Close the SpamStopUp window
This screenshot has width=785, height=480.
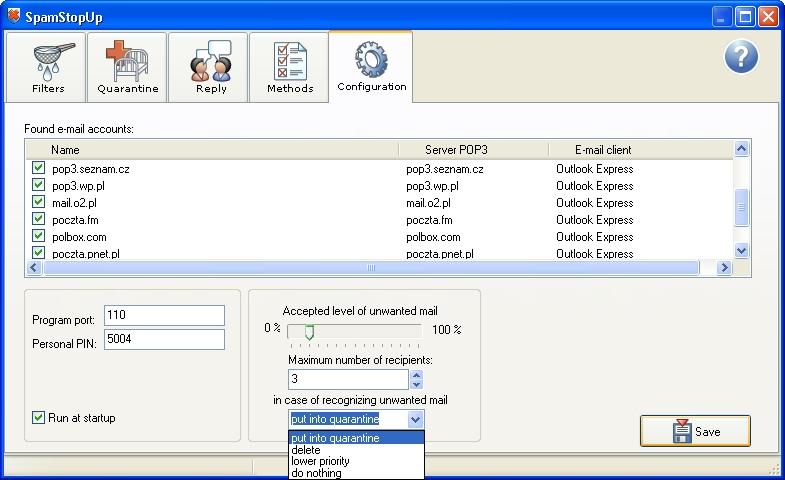[x=768, y=17]
